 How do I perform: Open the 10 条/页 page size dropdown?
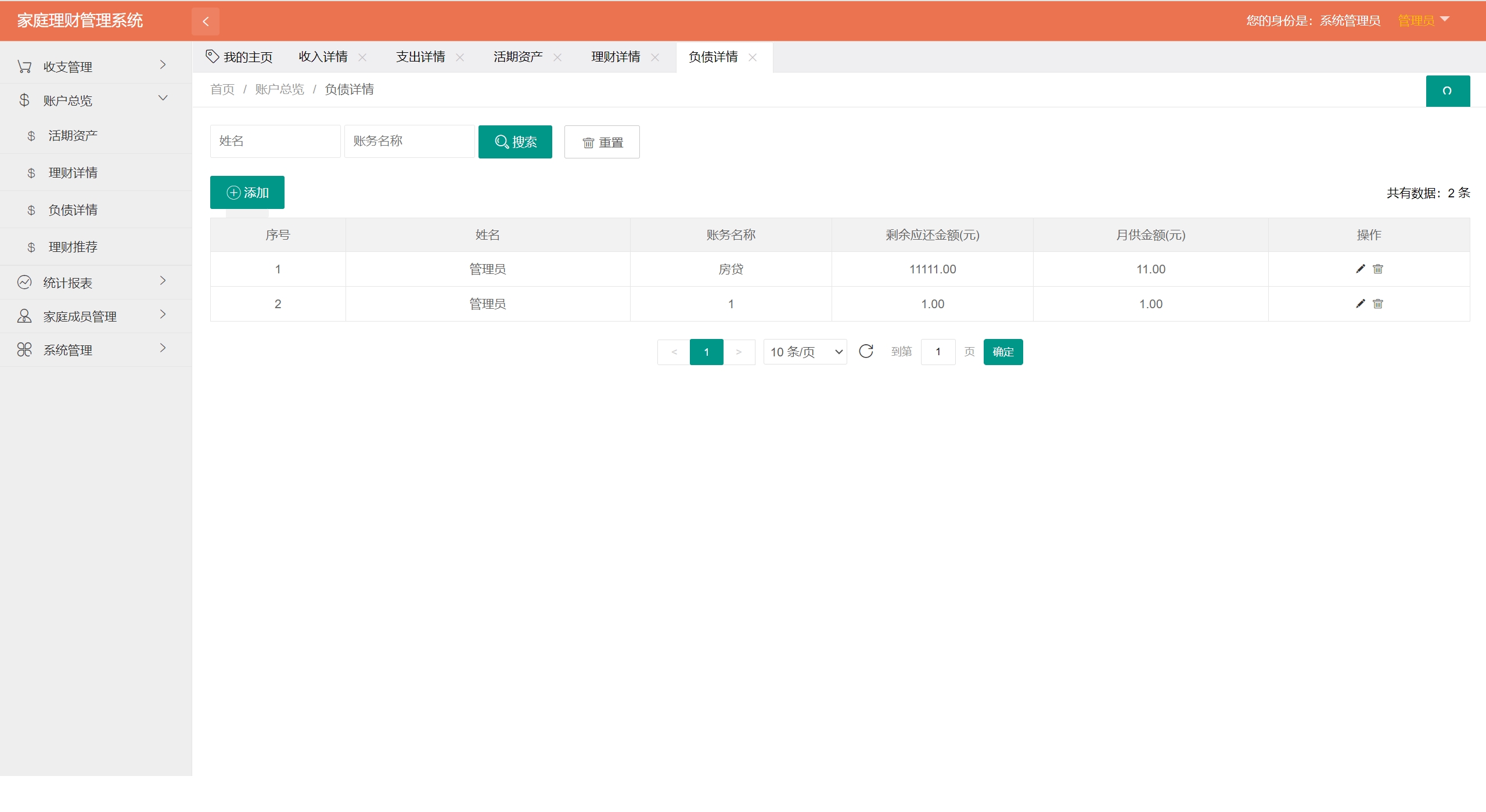click(x=805, y=352)
